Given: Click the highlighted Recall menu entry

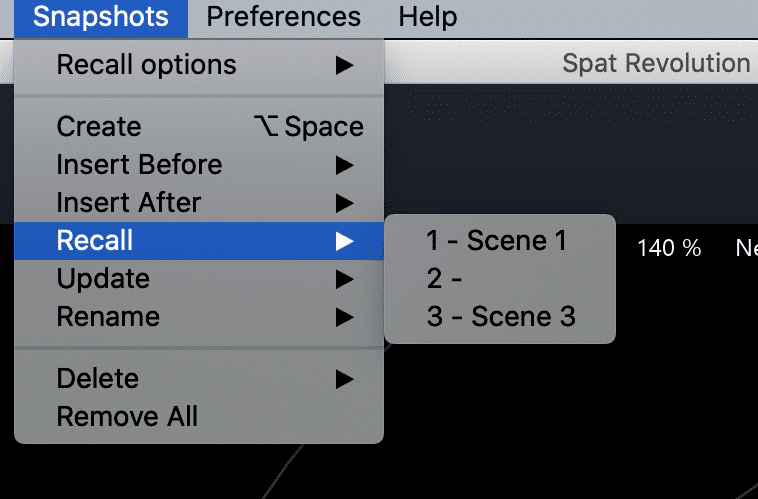Looking at the screenshot, I should click(x=95, y=241).
